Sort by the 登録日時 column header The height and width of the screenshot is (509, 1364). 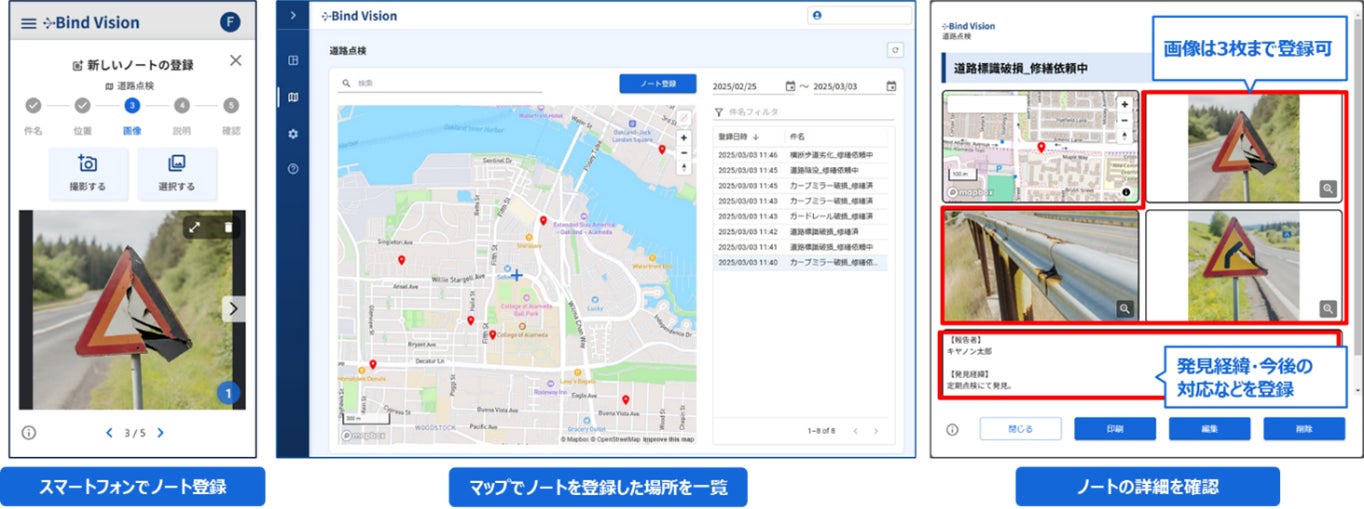pyautogui.click(x=738, y=136)
